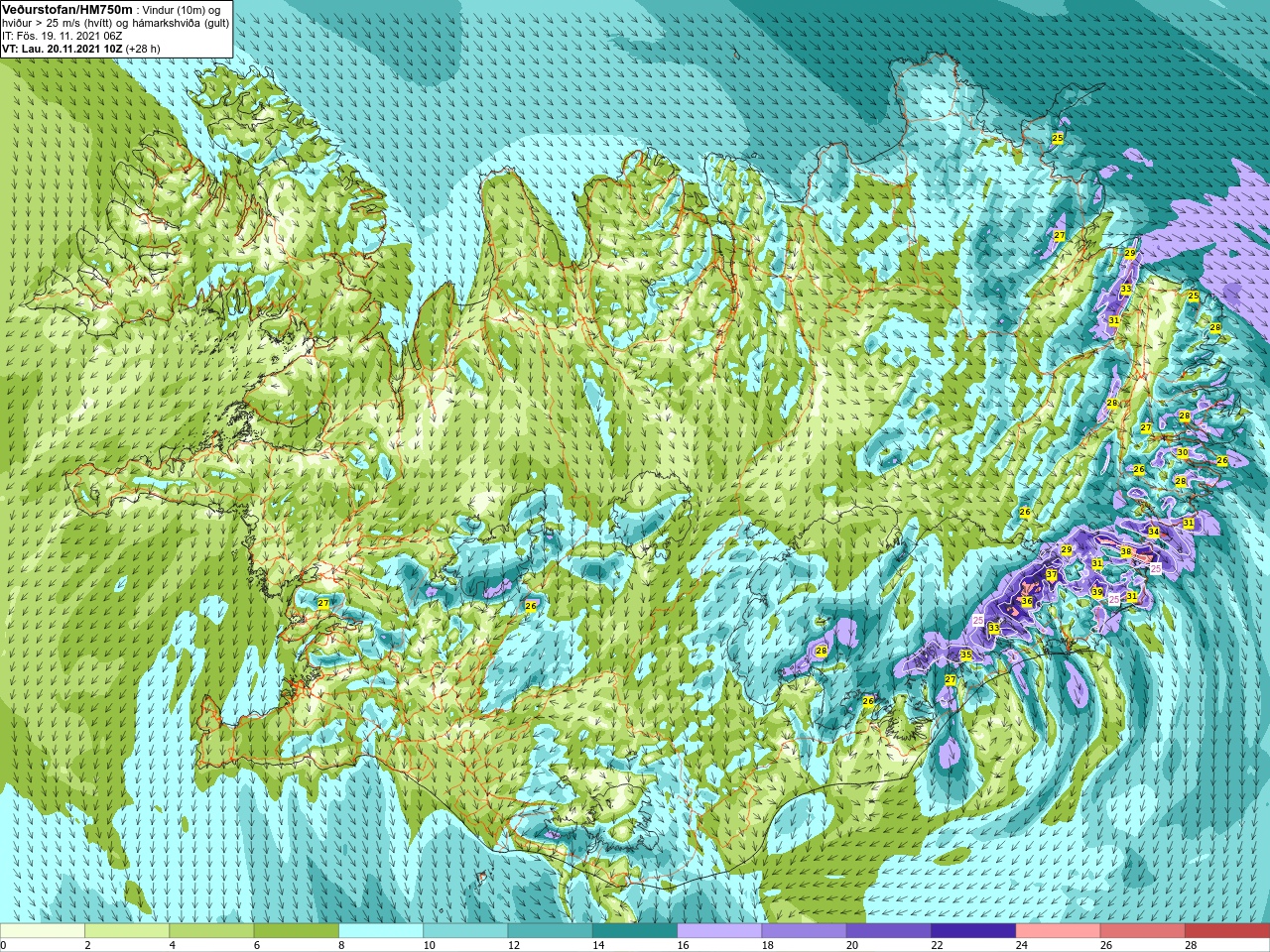Click the legend tick label "22"
This screenshot has width=1270, height=952.
point(937,945)
